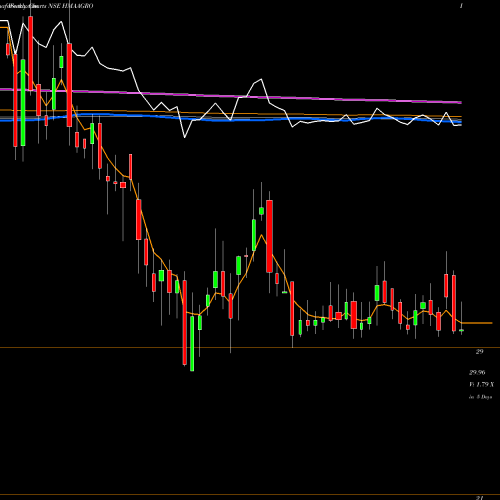Select the 29 price axis label
Viewport: 500px width, 500px height.
tap(479, 352)
